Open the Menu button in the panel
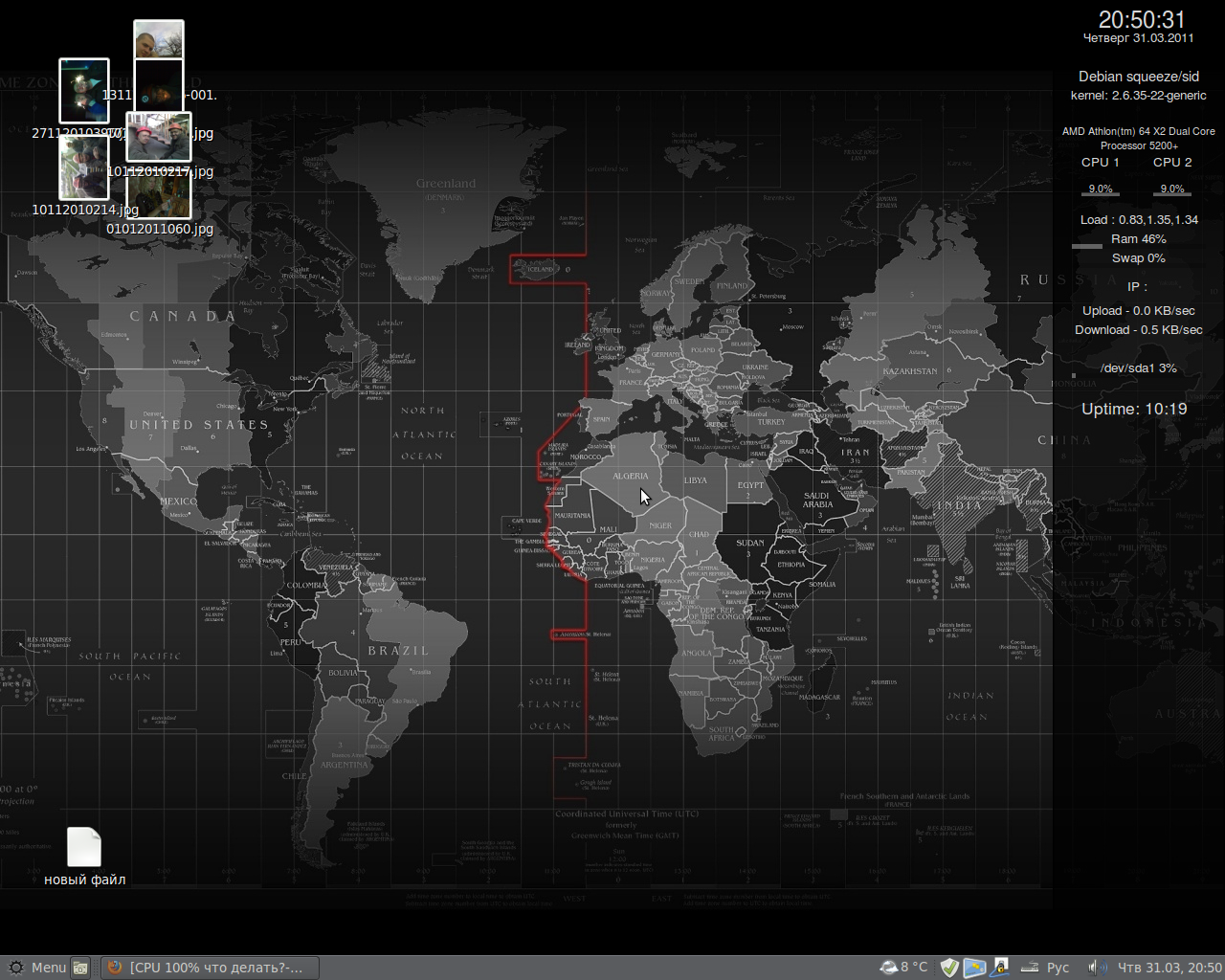The width and height of the screenshot is (1225, 980). coord(48,968)
